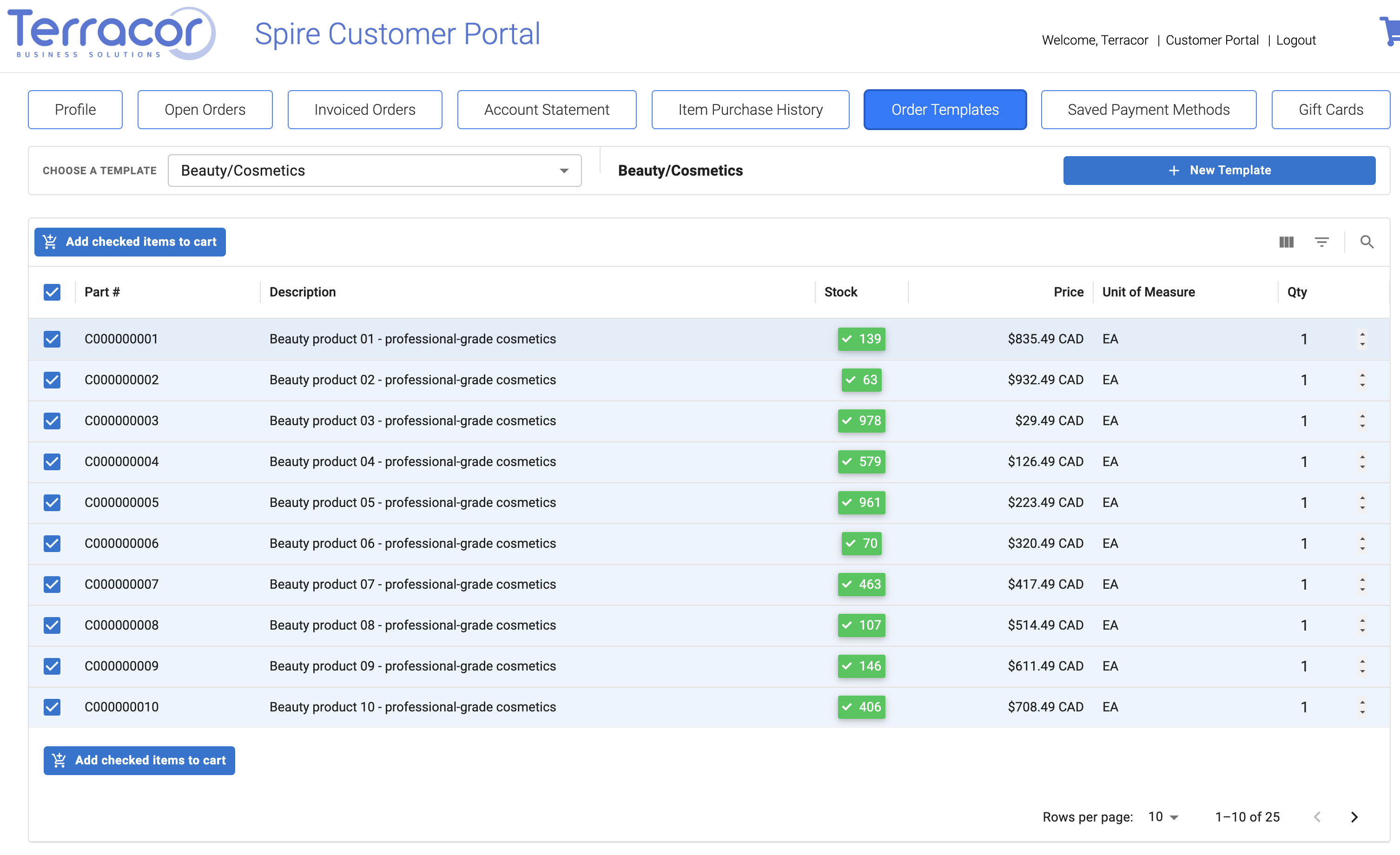Screen dimensions: 1400x855
Task: Click the New Template button
Action: pyautogui.click(x=1219, y=171)
